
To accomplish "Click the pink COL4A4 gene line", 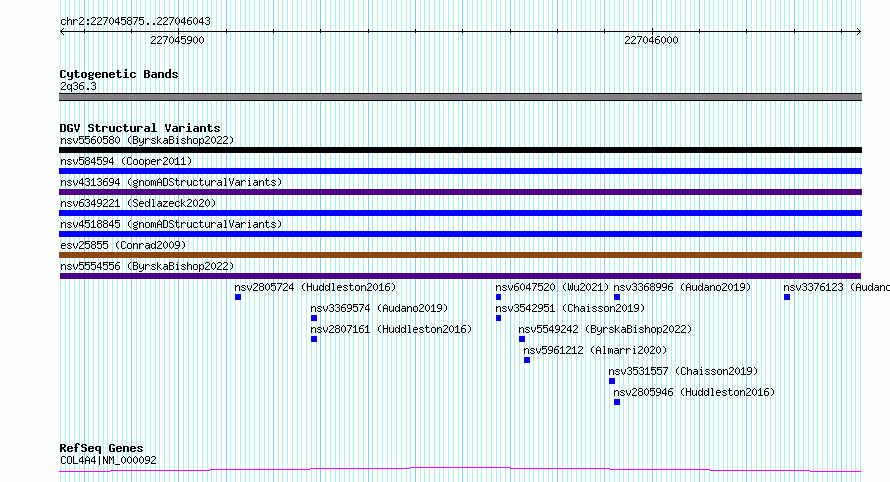I will [460, 469].
